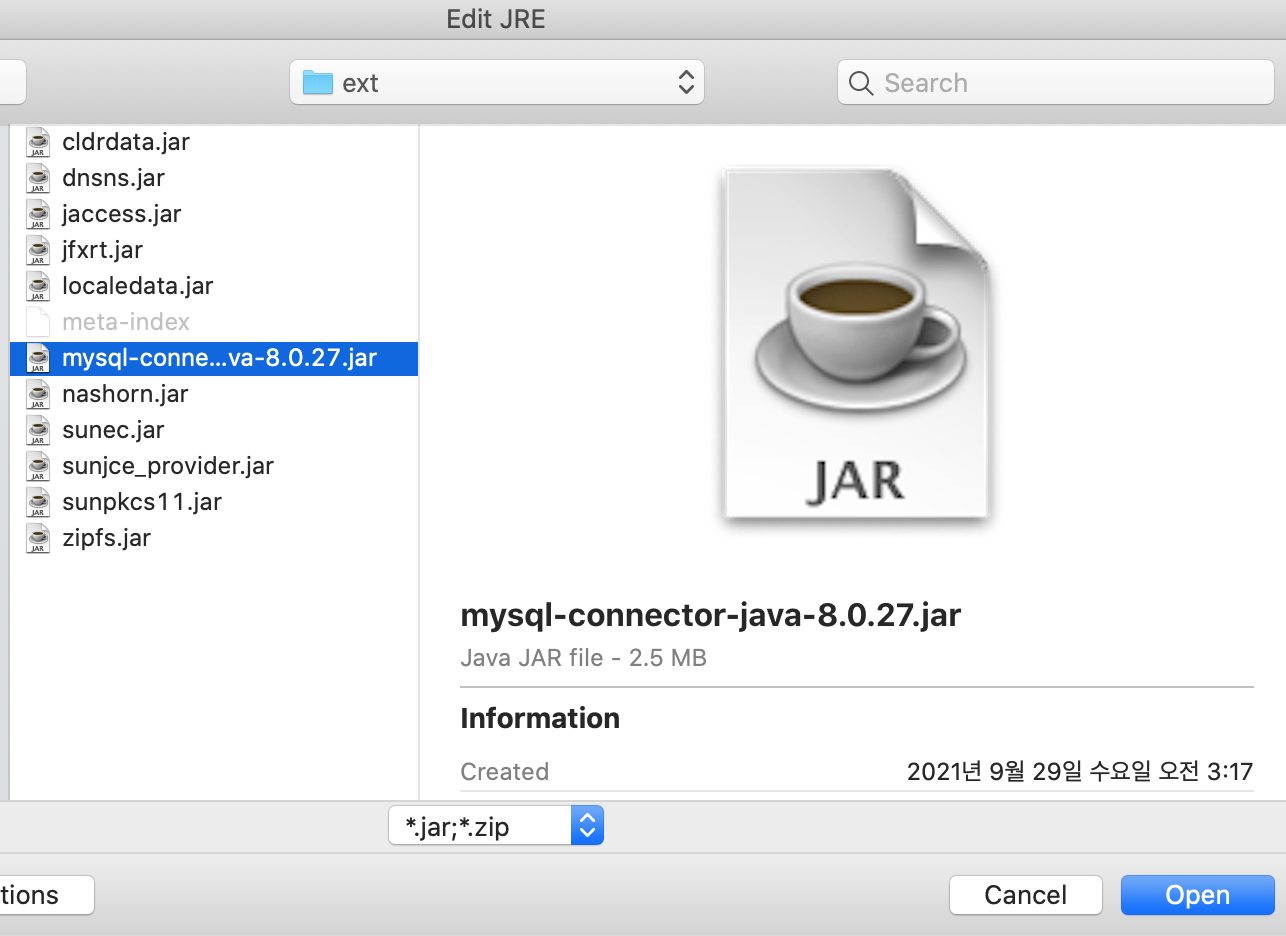Click the created date 2021년 9월 29일 value
The height and width of the screenshot is (936, 1286).
[x=1080, y=772]
